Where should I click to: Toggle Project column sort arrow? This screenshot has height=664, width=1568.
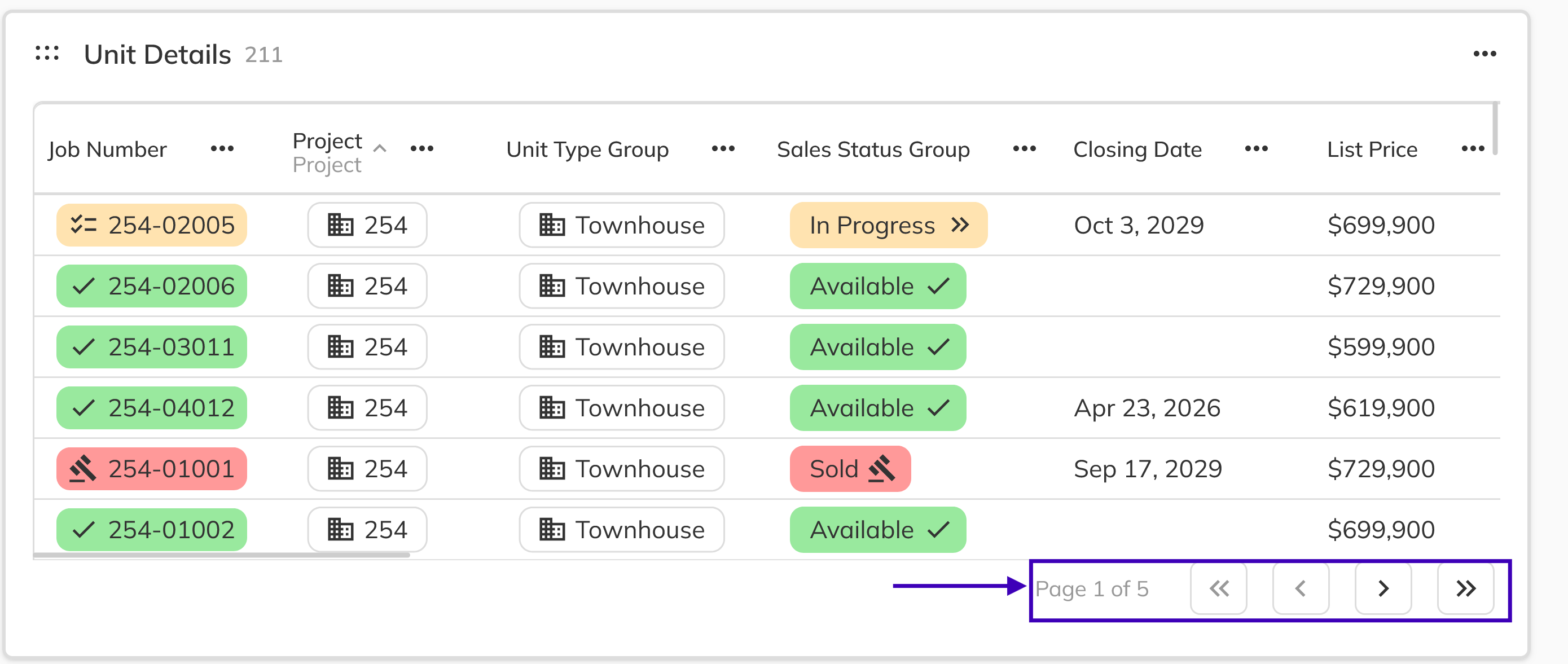point(380,148)
